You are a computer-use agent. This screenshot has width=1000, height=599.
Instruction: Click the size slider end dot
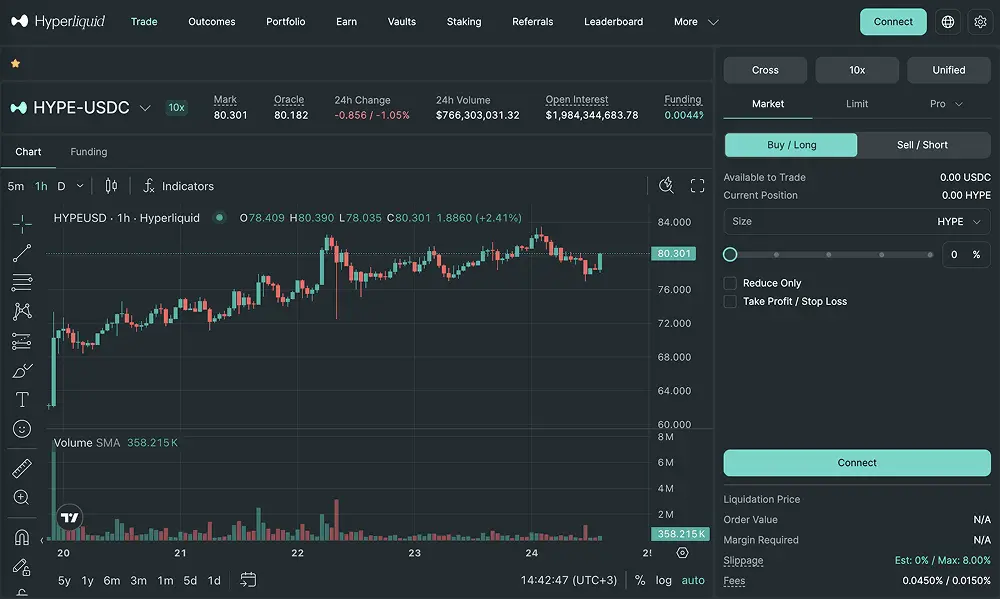pos(930,255)
